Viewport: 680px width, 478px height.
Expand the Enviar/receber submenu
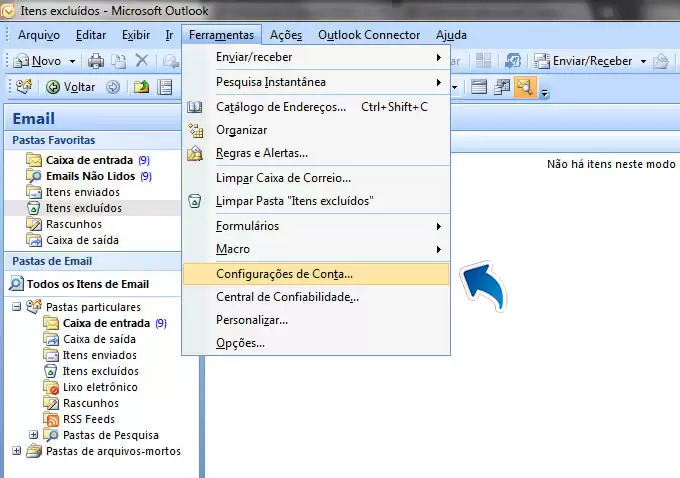(x=316, y=57)
